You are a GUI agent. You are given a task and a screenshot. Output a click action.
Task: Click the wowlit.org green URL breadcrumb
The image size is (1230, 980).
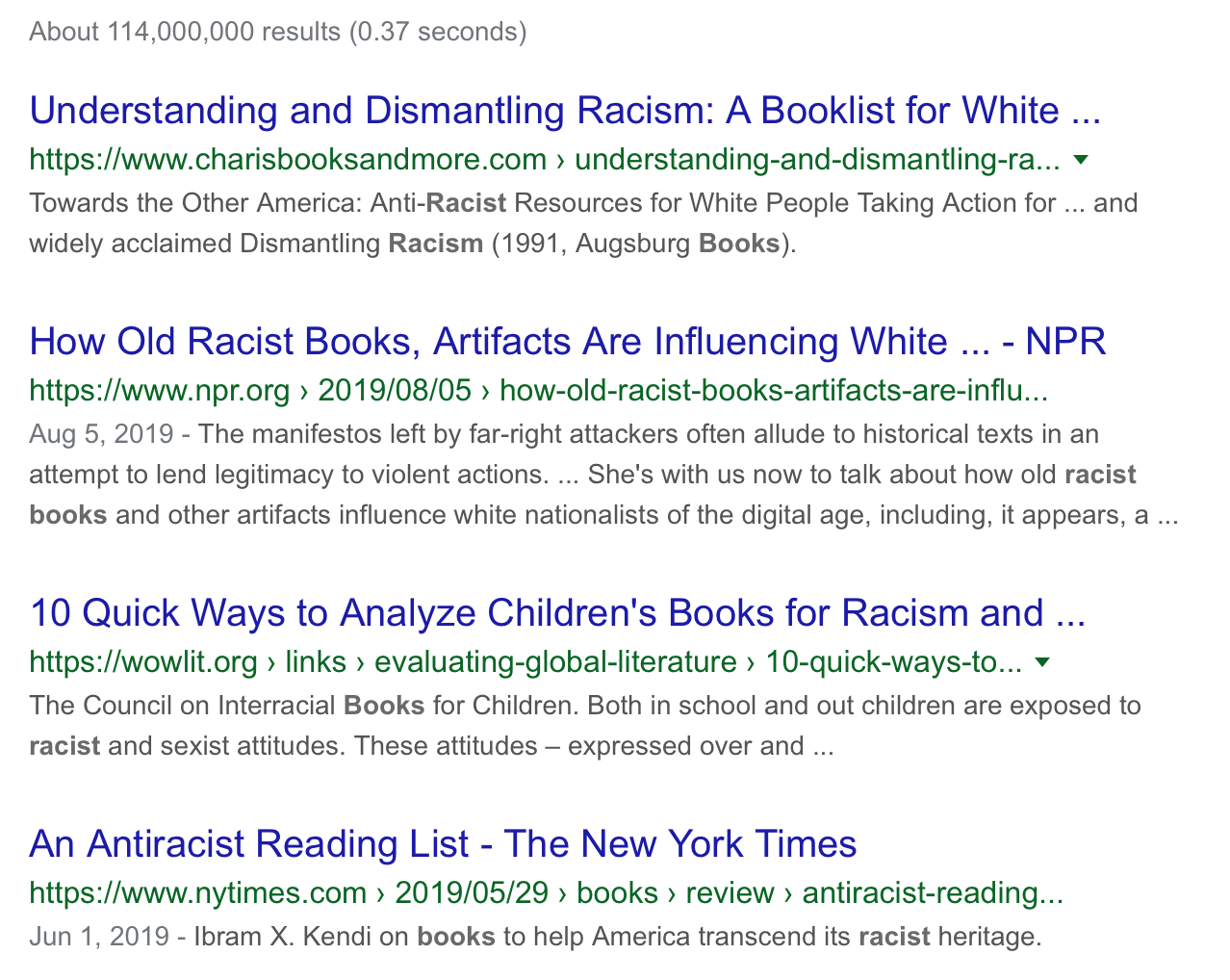coord(525,661)
